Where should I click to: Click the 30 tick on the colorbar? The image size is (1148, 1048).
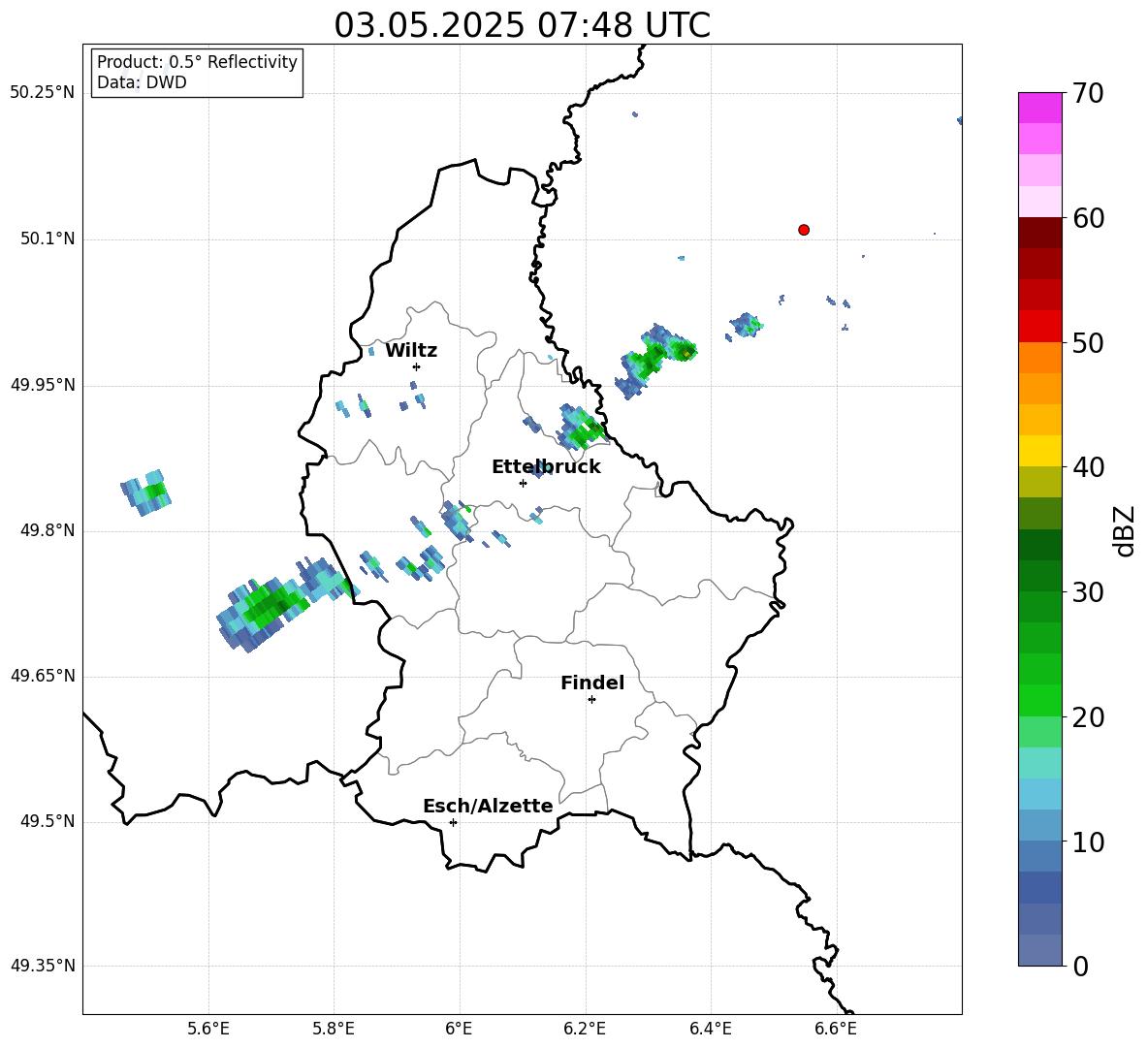click(x=1088, y=592)
